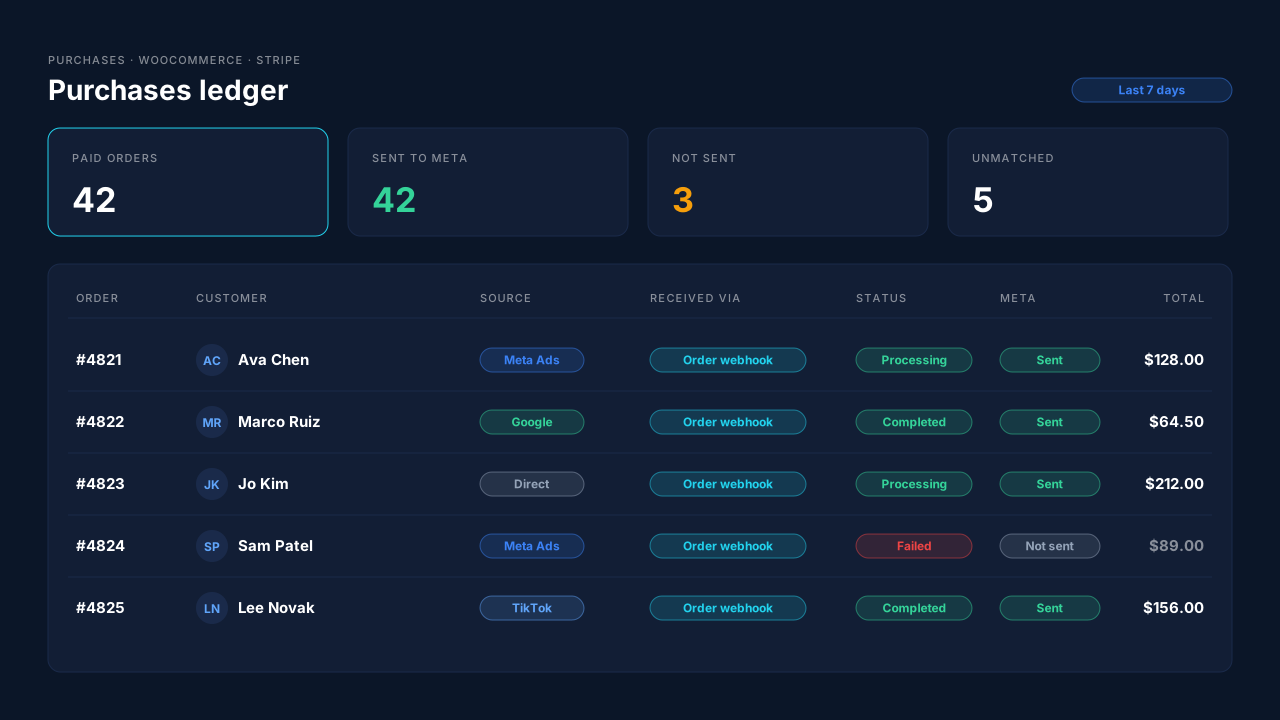Click Processing status for order #4821

914,360
